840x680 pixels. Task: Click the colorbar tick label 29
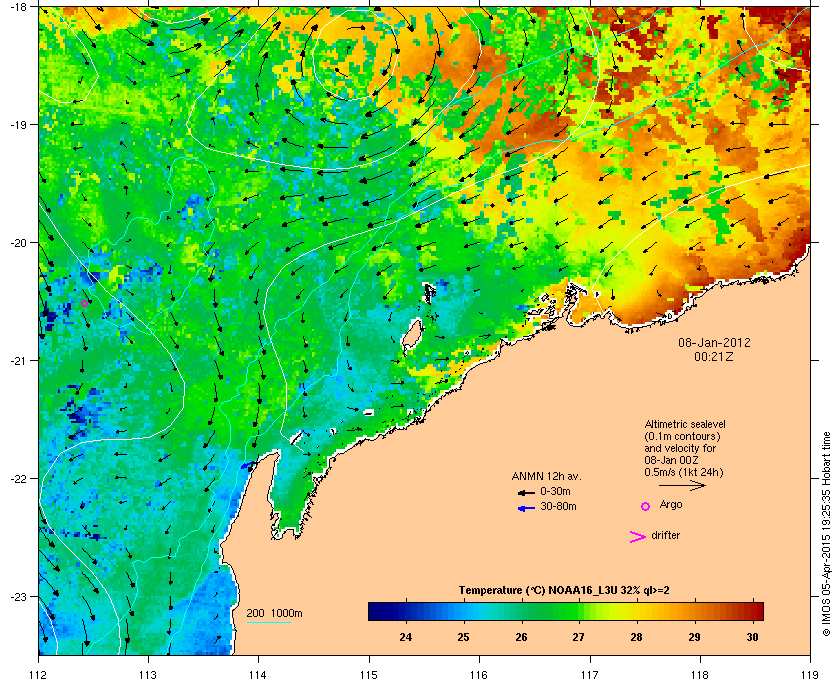pos(694,637)
